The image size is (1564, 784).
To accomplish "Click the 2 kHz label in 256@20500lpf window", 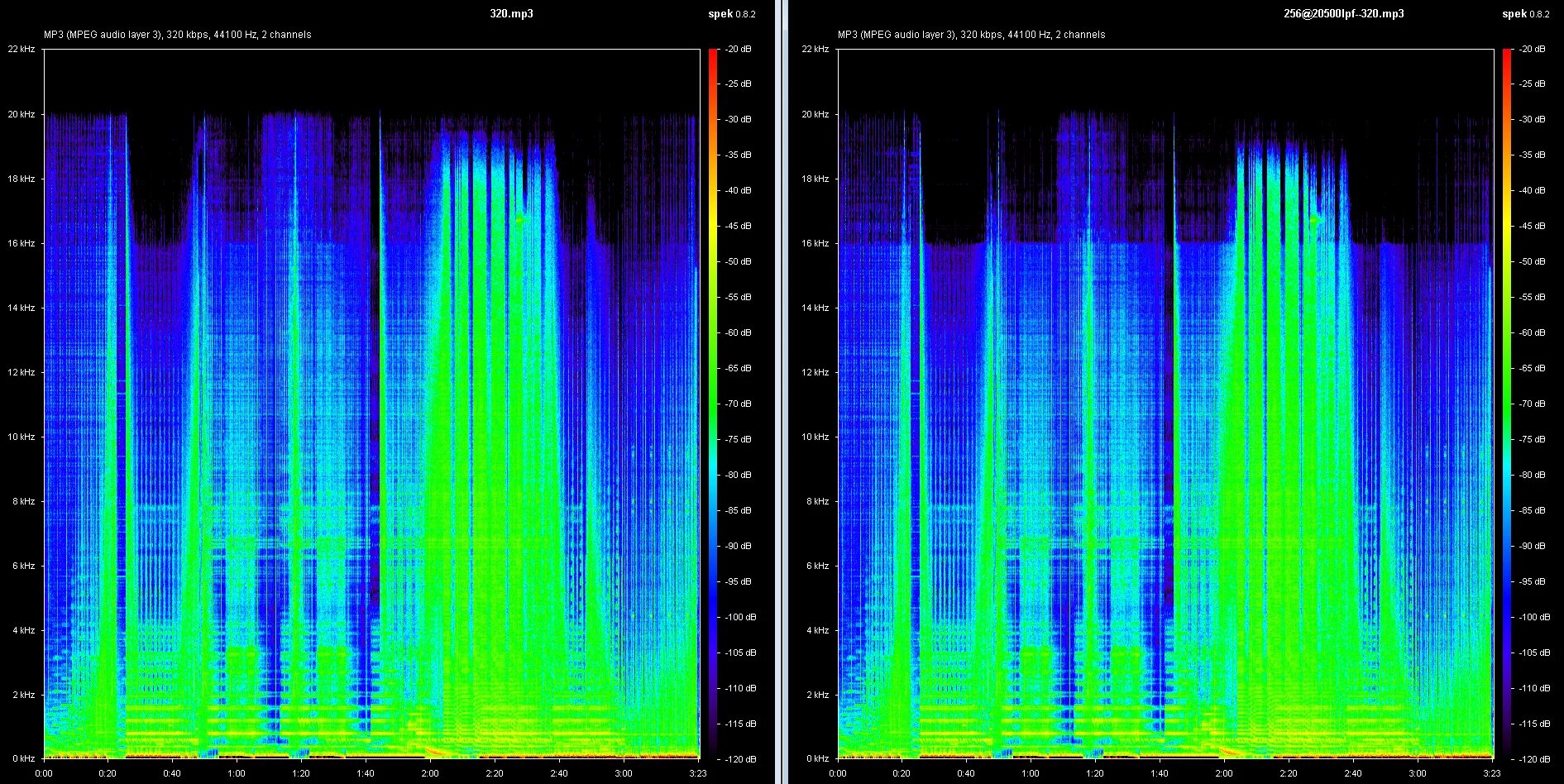I will pyautogui.click(x=818, y=695).
